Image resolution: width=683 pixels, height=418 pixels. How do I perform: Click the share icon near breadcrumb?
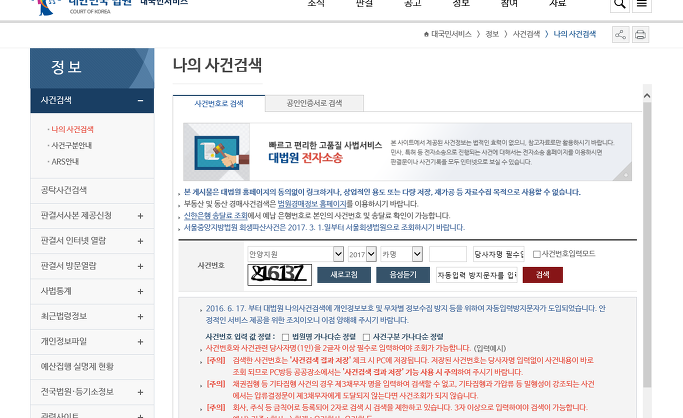coord(621,34)
